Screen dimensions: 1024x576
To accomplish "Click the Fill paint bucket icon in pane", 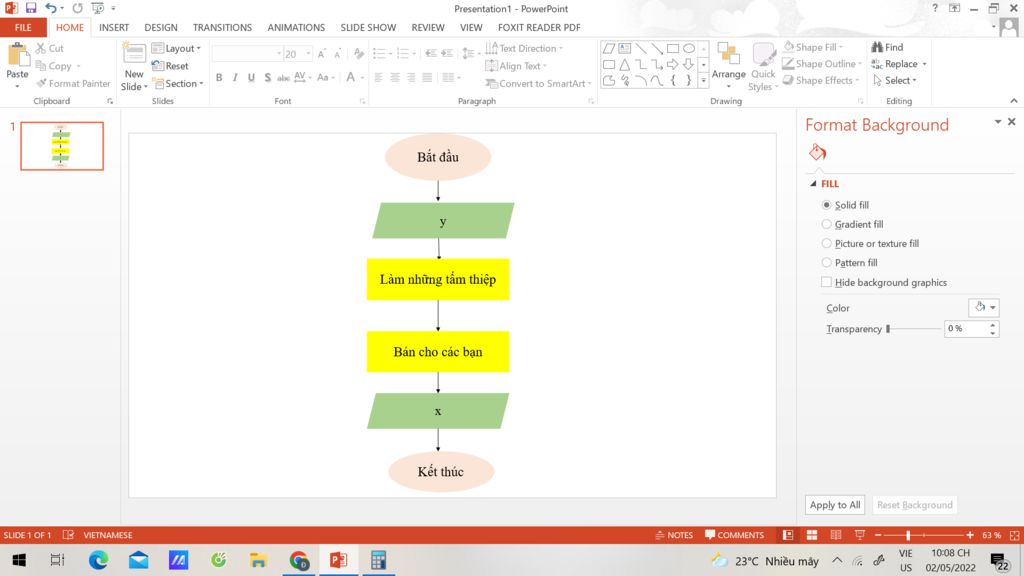I will click(x=817, y=153).
